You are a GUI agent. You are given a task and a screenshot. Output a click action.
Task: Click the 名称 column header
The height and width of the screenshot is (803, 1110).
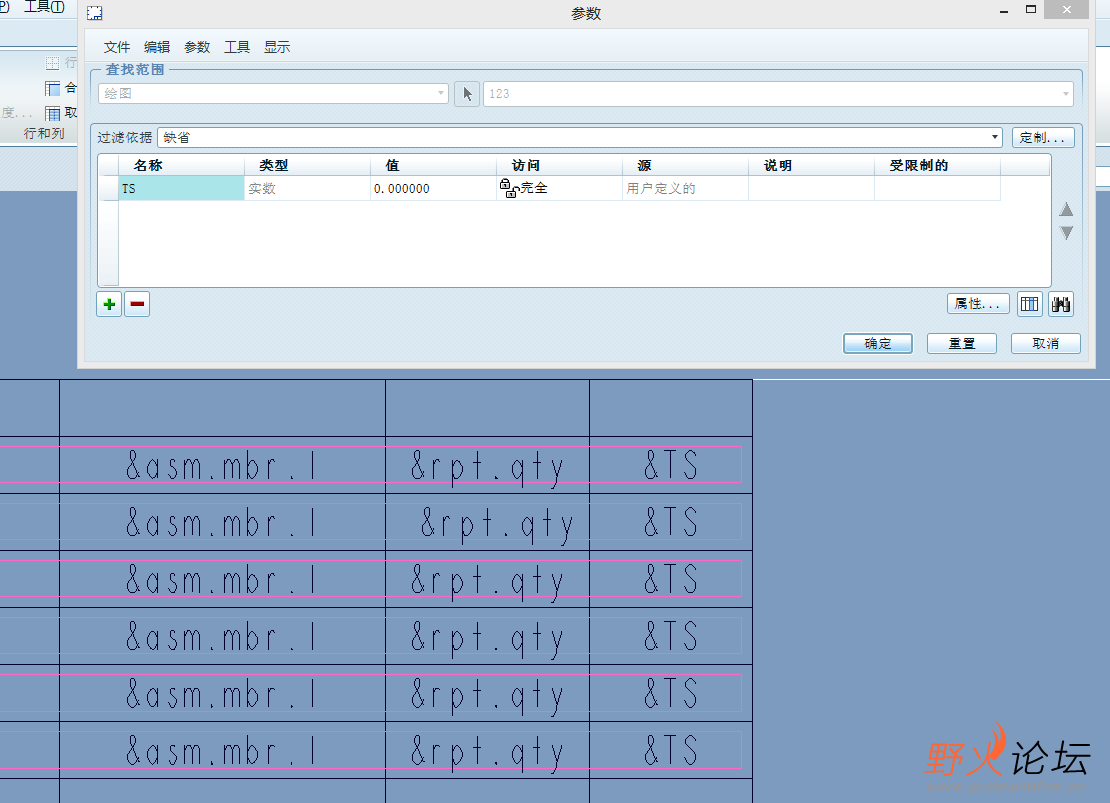click(181, 165)
